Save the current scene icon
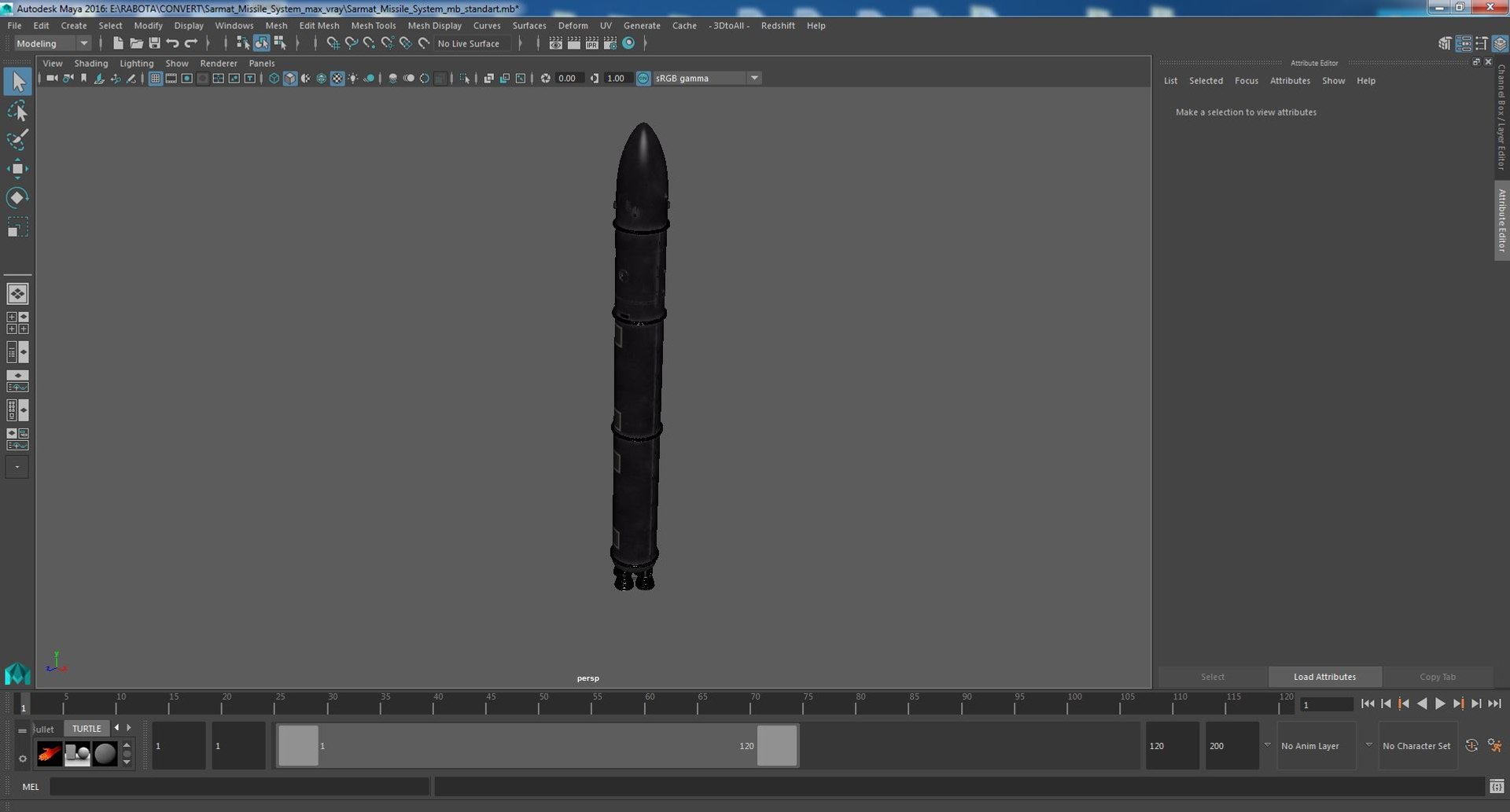The image size is (1510, 812). 154,43
